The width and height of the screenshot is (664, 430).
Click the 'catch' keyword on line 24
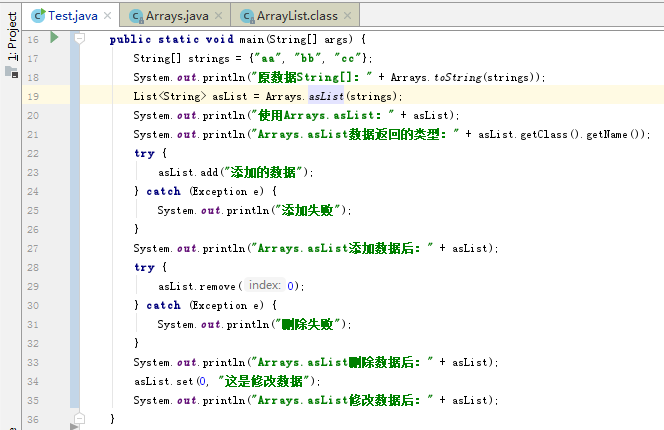pyautogui.click(x=163, y=191)
